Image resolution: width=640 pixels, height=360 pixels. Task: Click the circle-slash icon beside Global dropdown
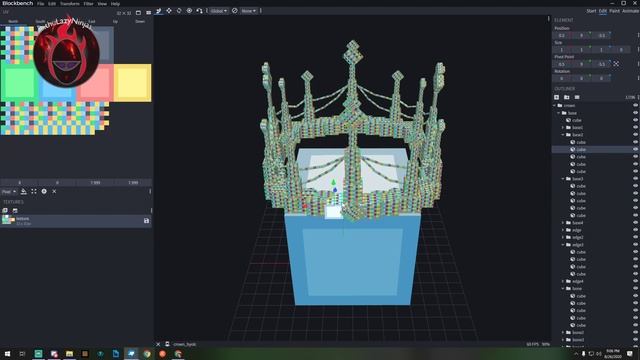pyautogui.click(x=235, y=11)
